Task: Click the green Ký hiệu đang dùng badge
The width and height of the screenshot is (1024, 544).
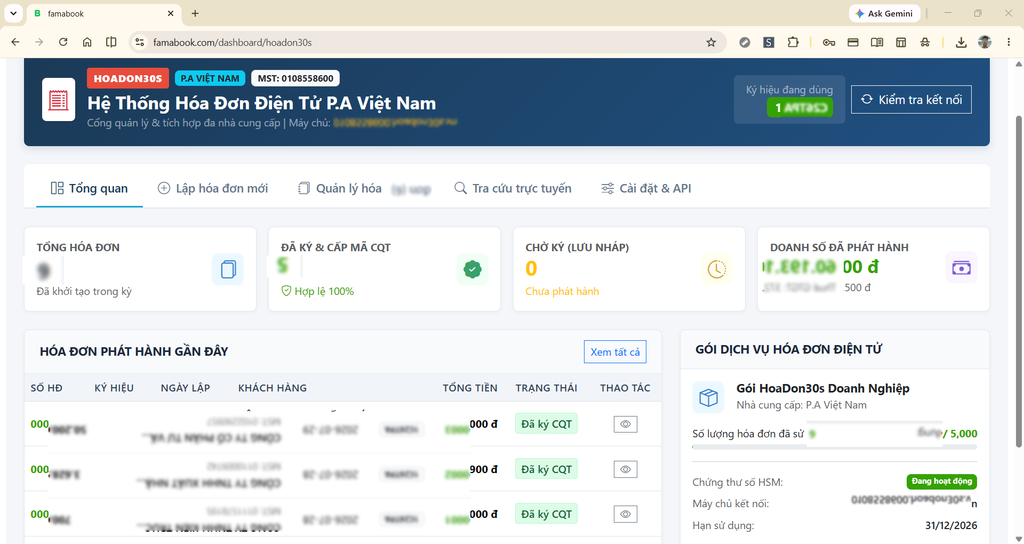Action: 800,107
